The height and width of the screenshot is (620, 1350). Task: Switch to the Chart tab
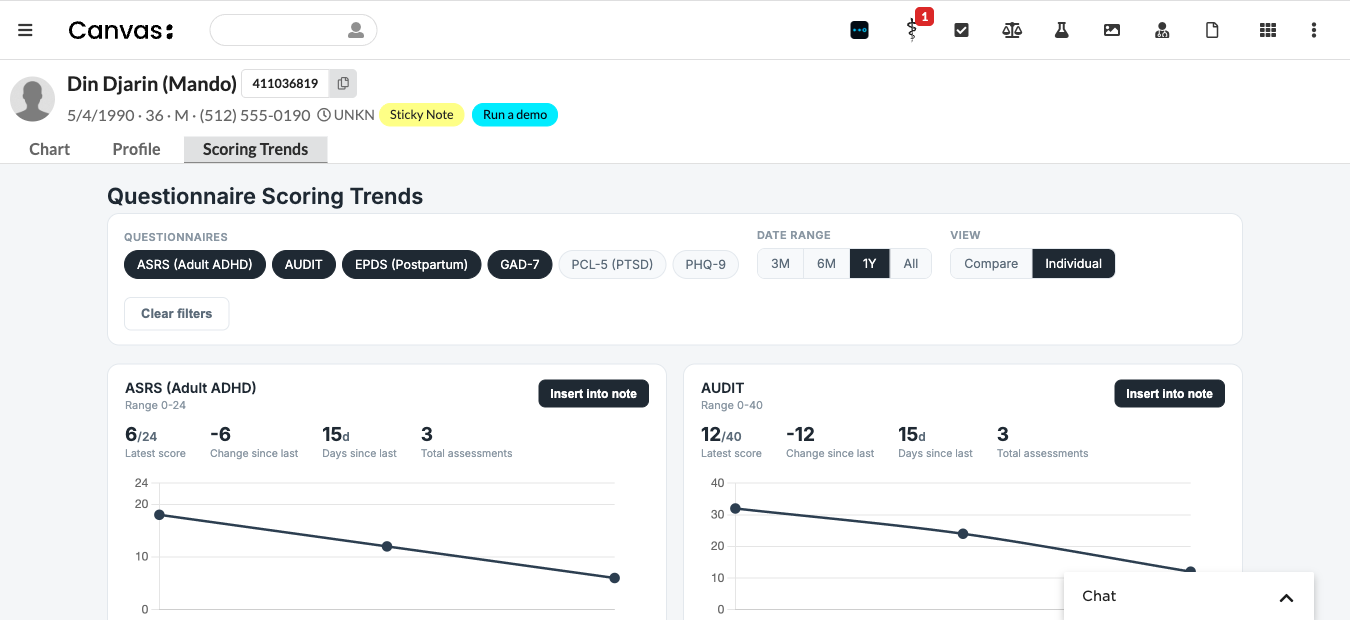(50, 149)
